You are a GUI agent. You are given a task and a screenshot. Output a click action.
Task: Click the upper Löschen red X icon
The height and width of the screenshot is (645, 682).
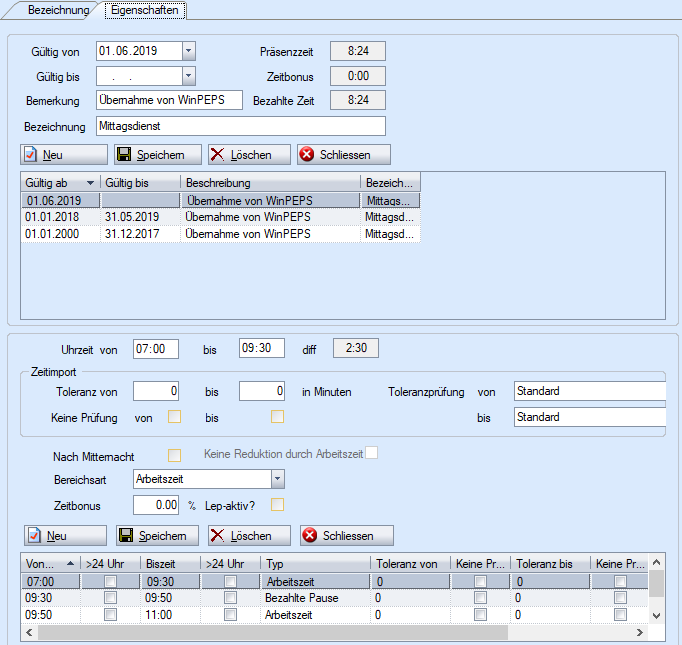[x=219, y=155]
